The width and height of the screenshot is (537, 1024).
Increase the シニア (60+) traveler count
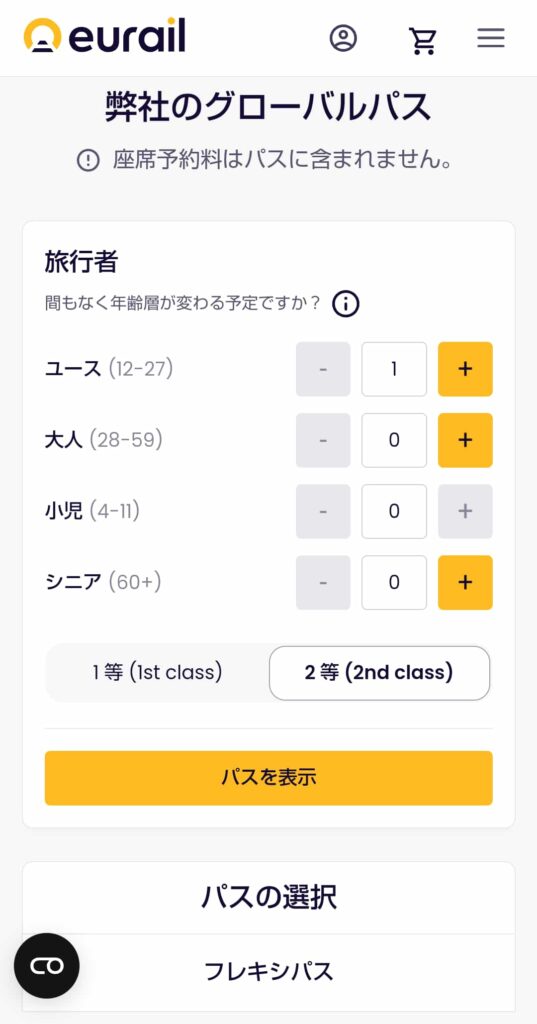(x=465, y=583)
